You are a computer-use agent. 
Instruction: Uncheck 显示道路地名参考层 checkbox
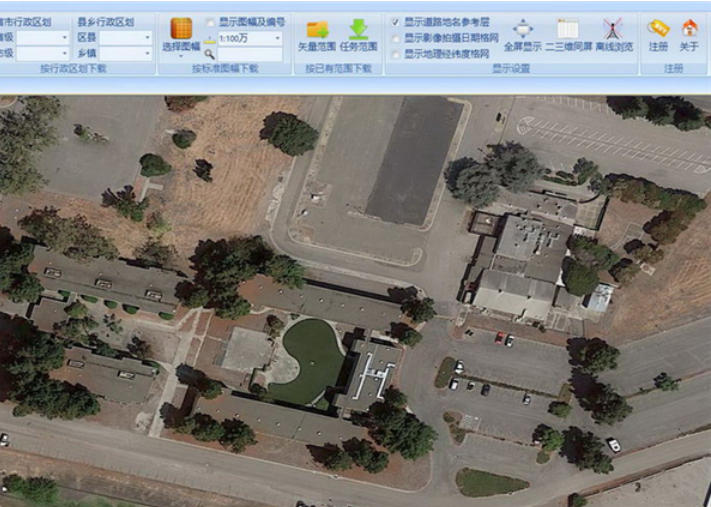(x=396, y=21)
